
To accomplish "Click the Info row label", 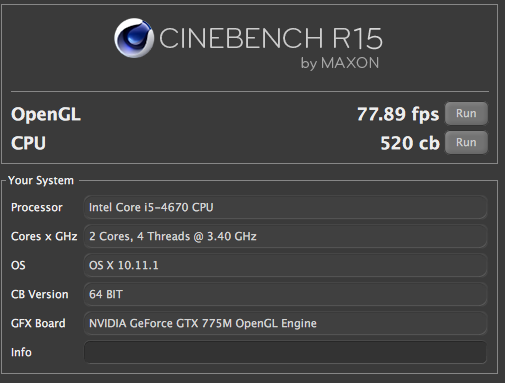I will [x=21, y=352].
